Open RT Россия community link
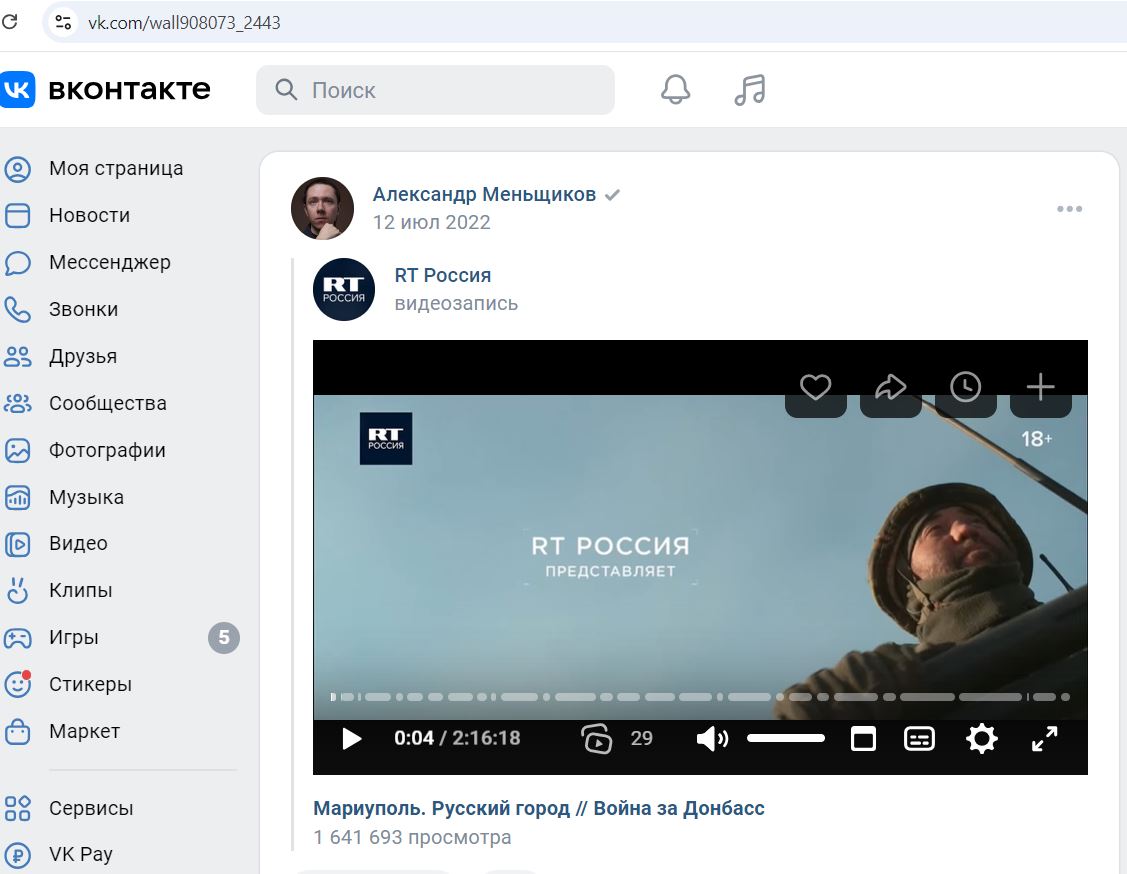This screenshot has width=1127, height=874. [443, 275]
